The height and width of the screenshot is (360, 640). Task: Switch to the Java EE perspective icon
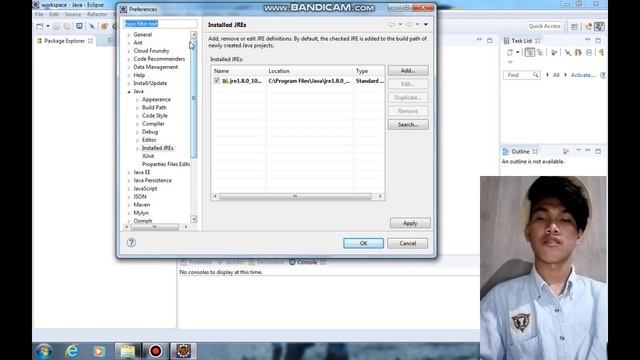(x=588, y=27)
